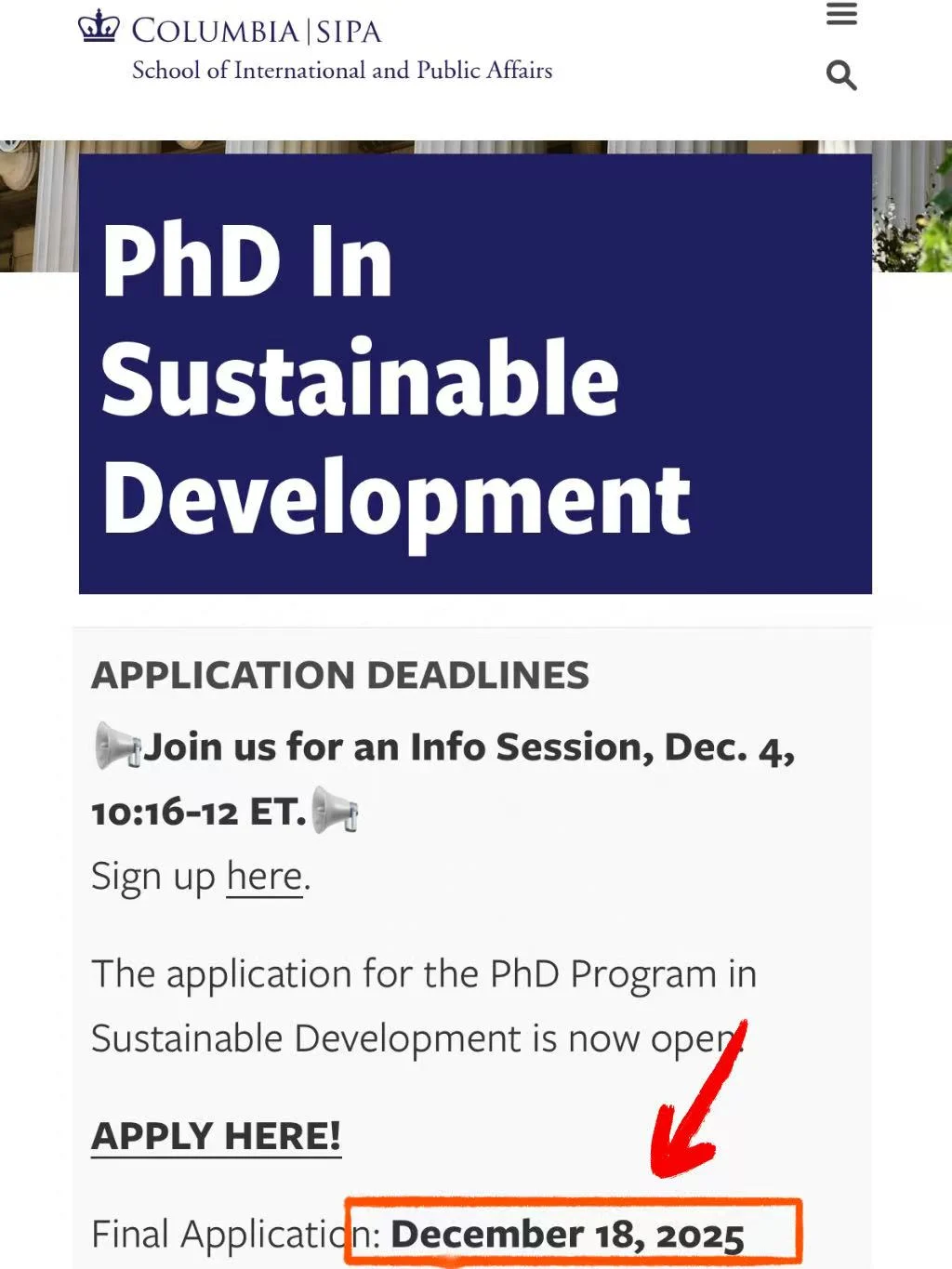952x1269 pixels.
Task: Click megaphone emoji after '12 ET.'
Action: (x=334, y=811)
